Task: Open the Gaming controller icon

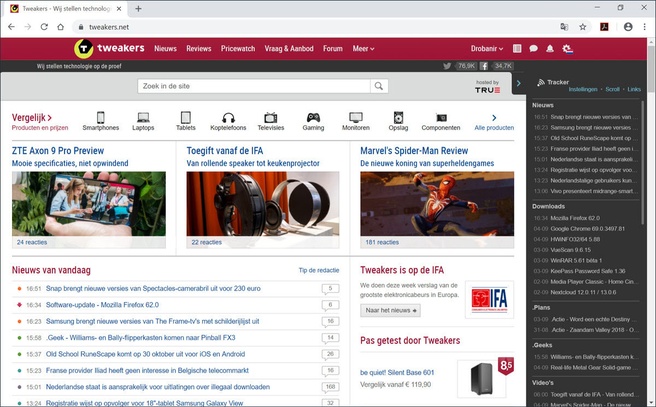Action: tap(313, 118)
